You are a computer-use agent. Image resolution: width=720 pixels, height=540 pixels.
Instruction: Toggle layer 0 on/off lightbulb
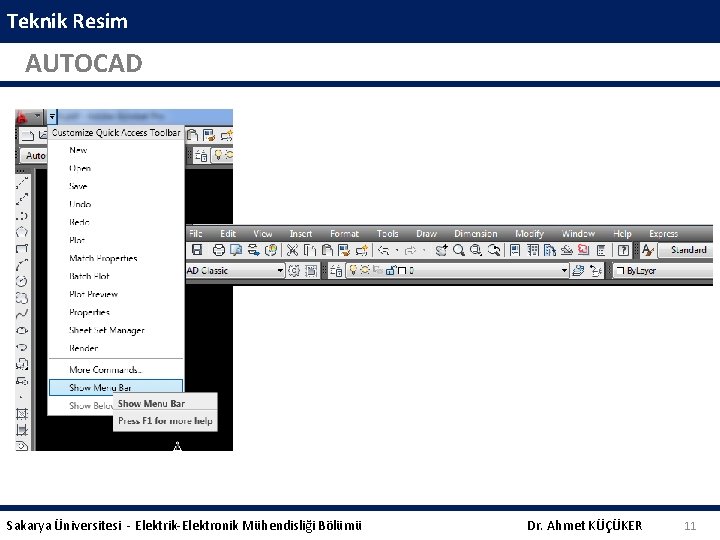click(353, 270)
